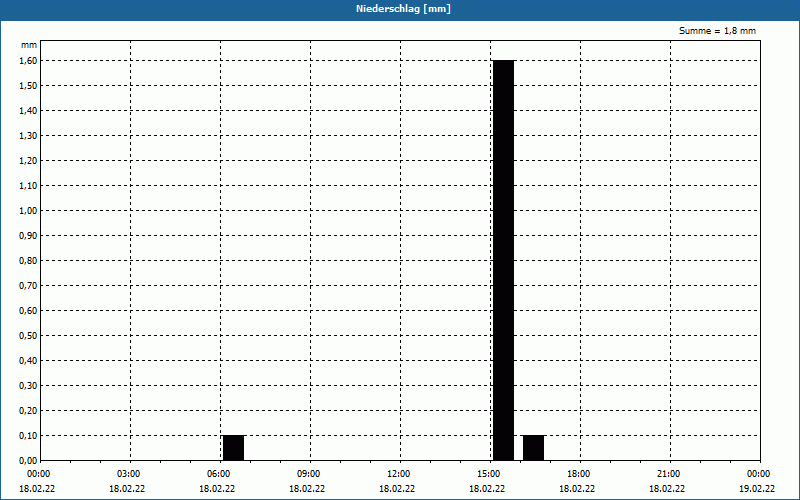
Task: Click the 18:00 time axis label
Action: pyautogui.click(x=579, y=474)
